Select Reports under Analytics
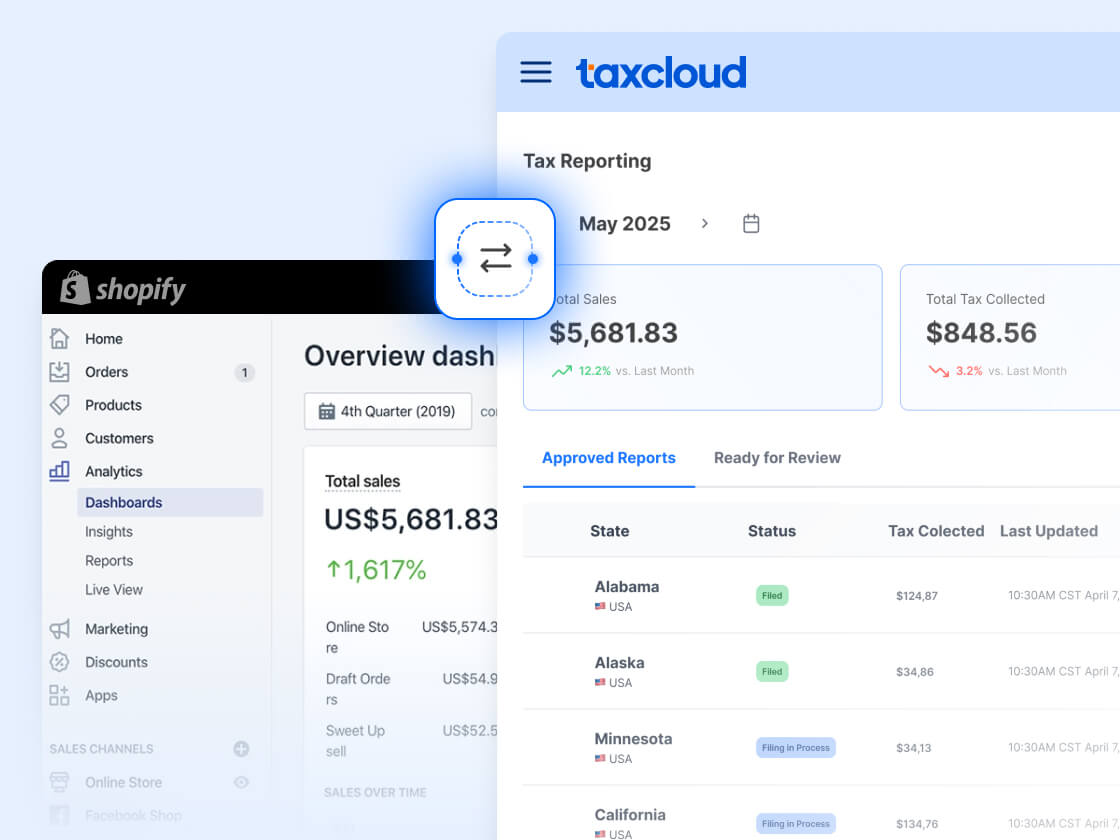This screenshot has width=1120, height=840. [109, 561]
